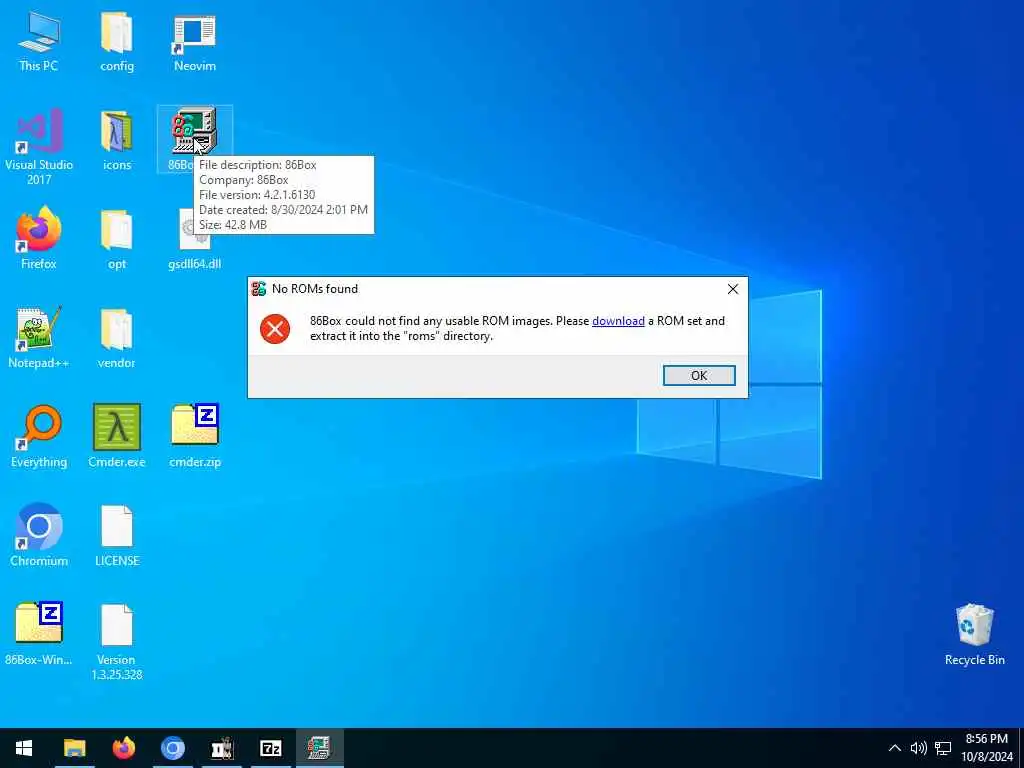Open File Explorer from the taskbar
Viewport: 1024px width, 768px height.
click(74, 748)
